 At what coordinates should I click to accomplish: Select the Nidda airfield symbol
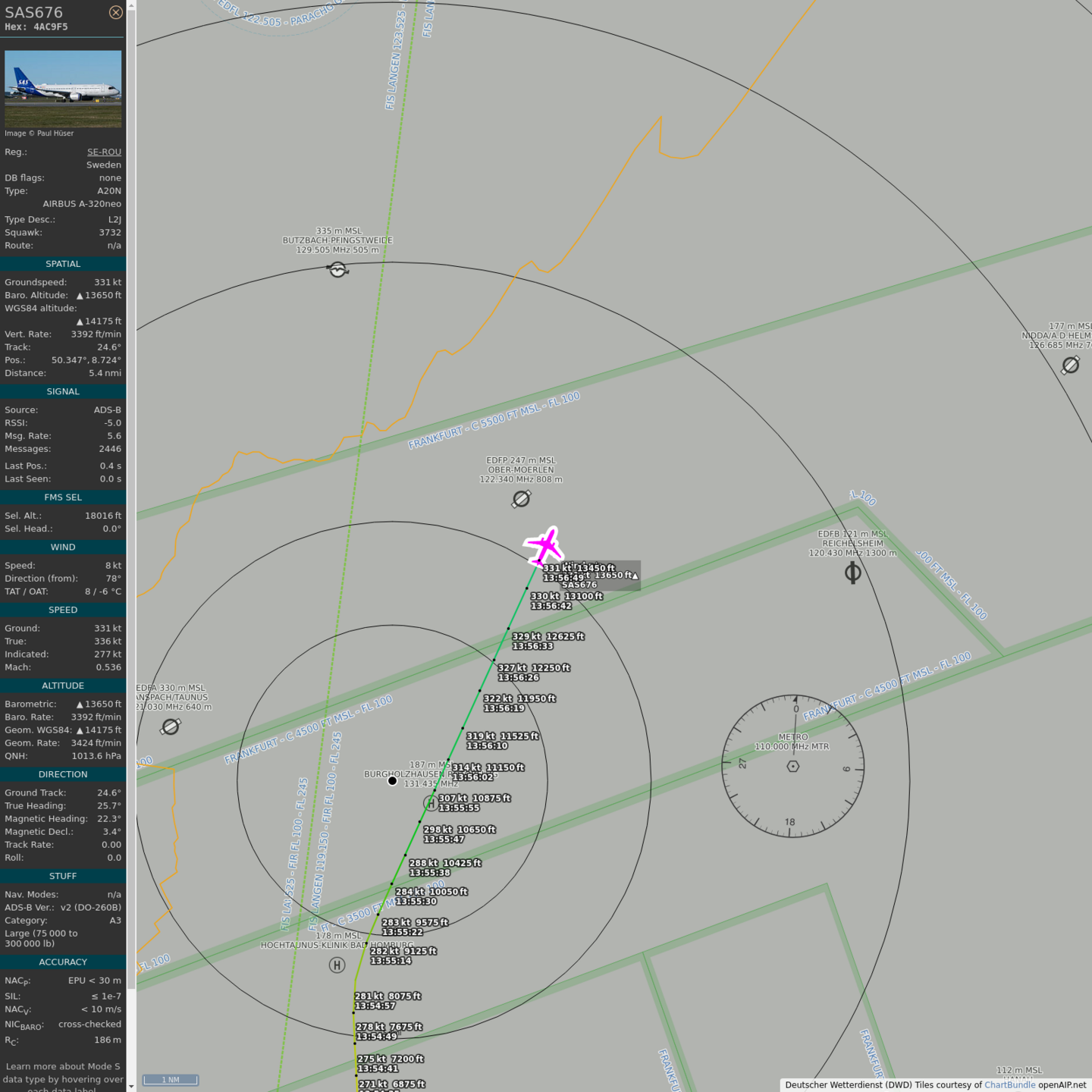(x=1070, y=366)
